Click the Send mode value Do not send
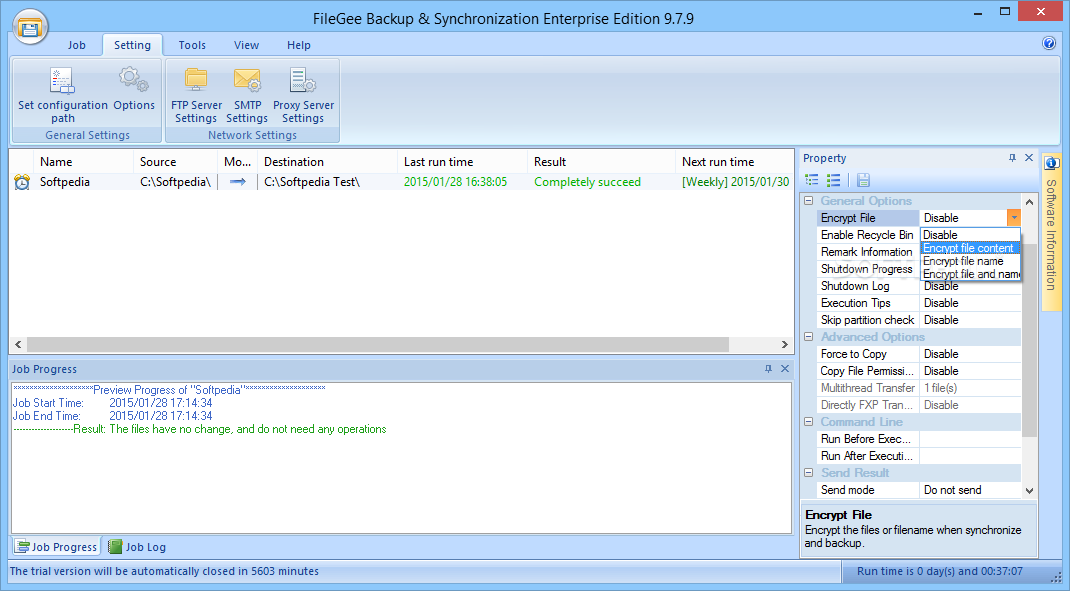 (x=970, y=490)
